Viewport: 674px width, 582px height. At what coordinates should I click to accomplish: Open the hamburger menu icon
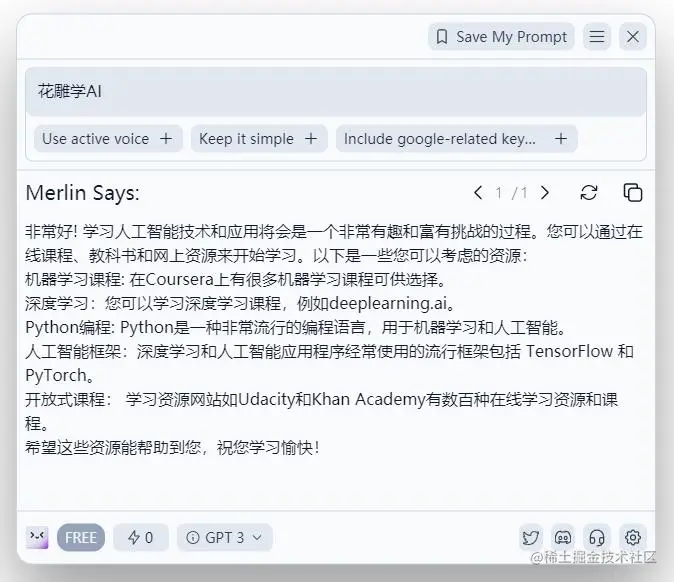(597, 37)
